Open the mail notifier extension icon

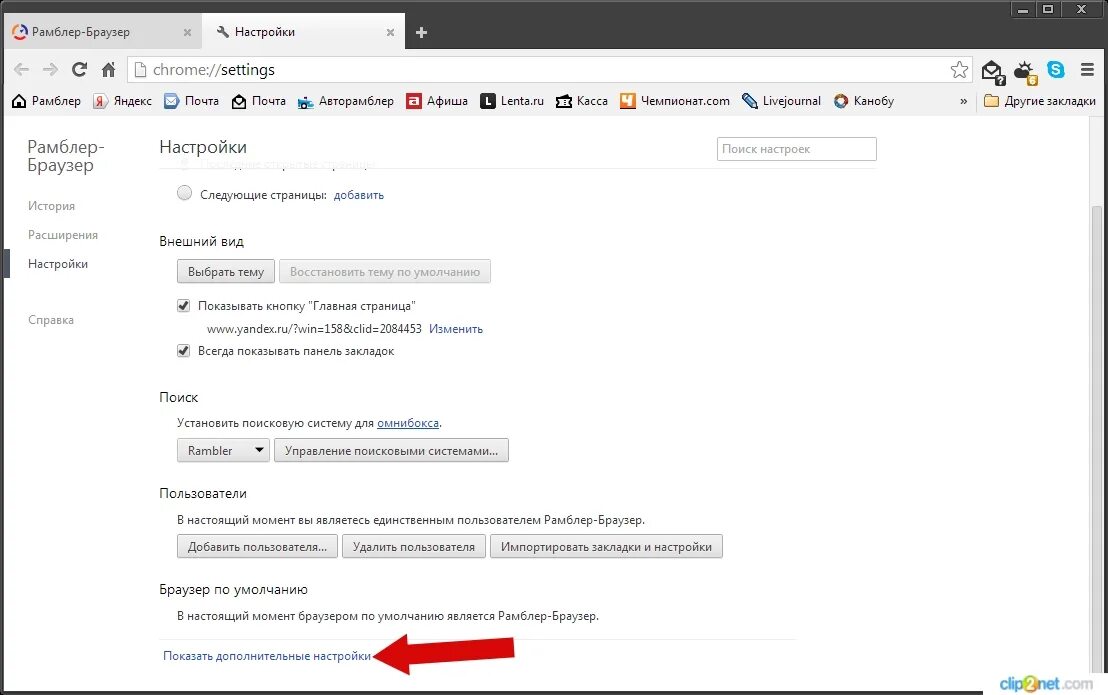pyautogui.click(x=992, y=71)
